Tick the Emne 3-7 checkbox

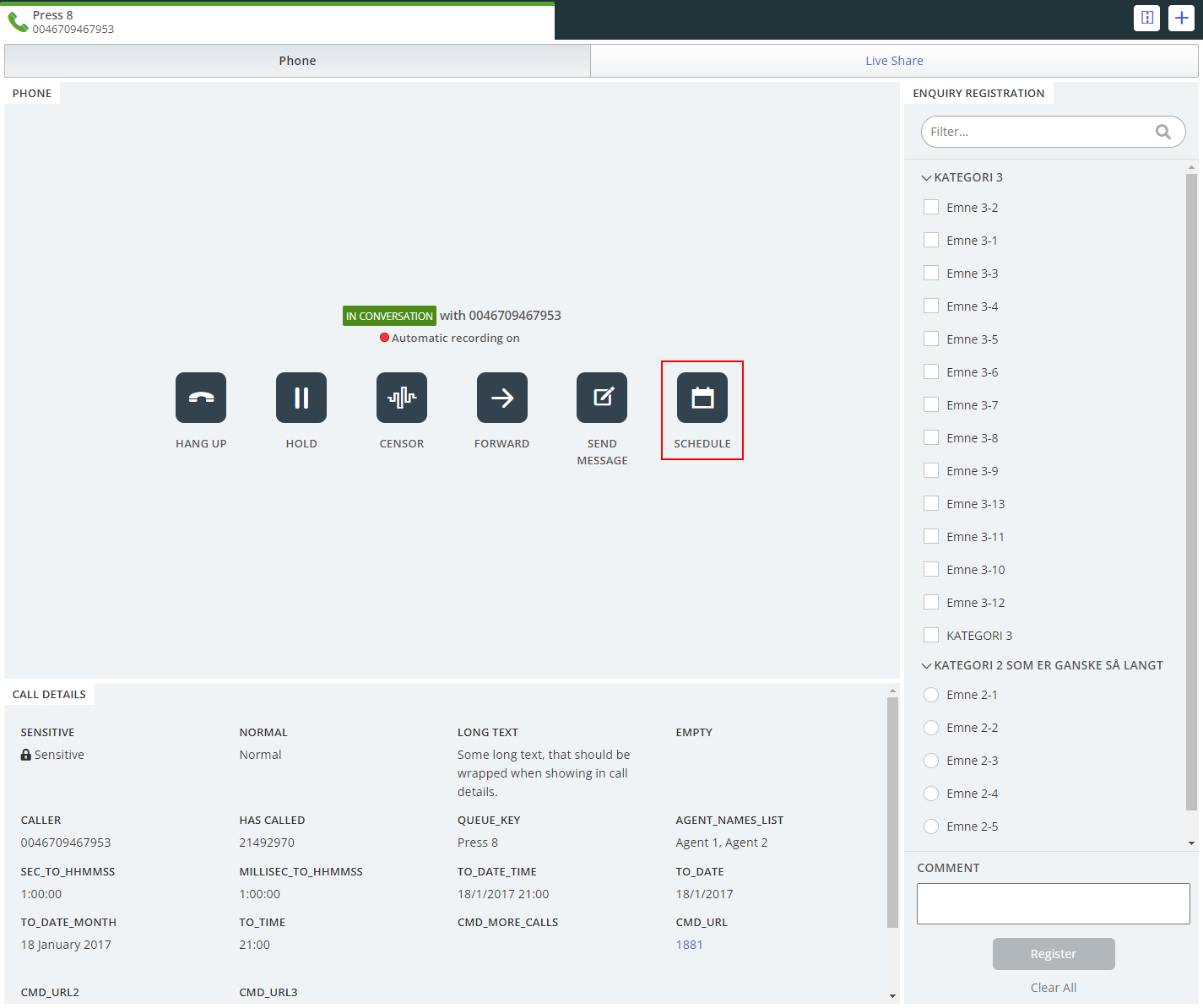click(x=931, y=405)
